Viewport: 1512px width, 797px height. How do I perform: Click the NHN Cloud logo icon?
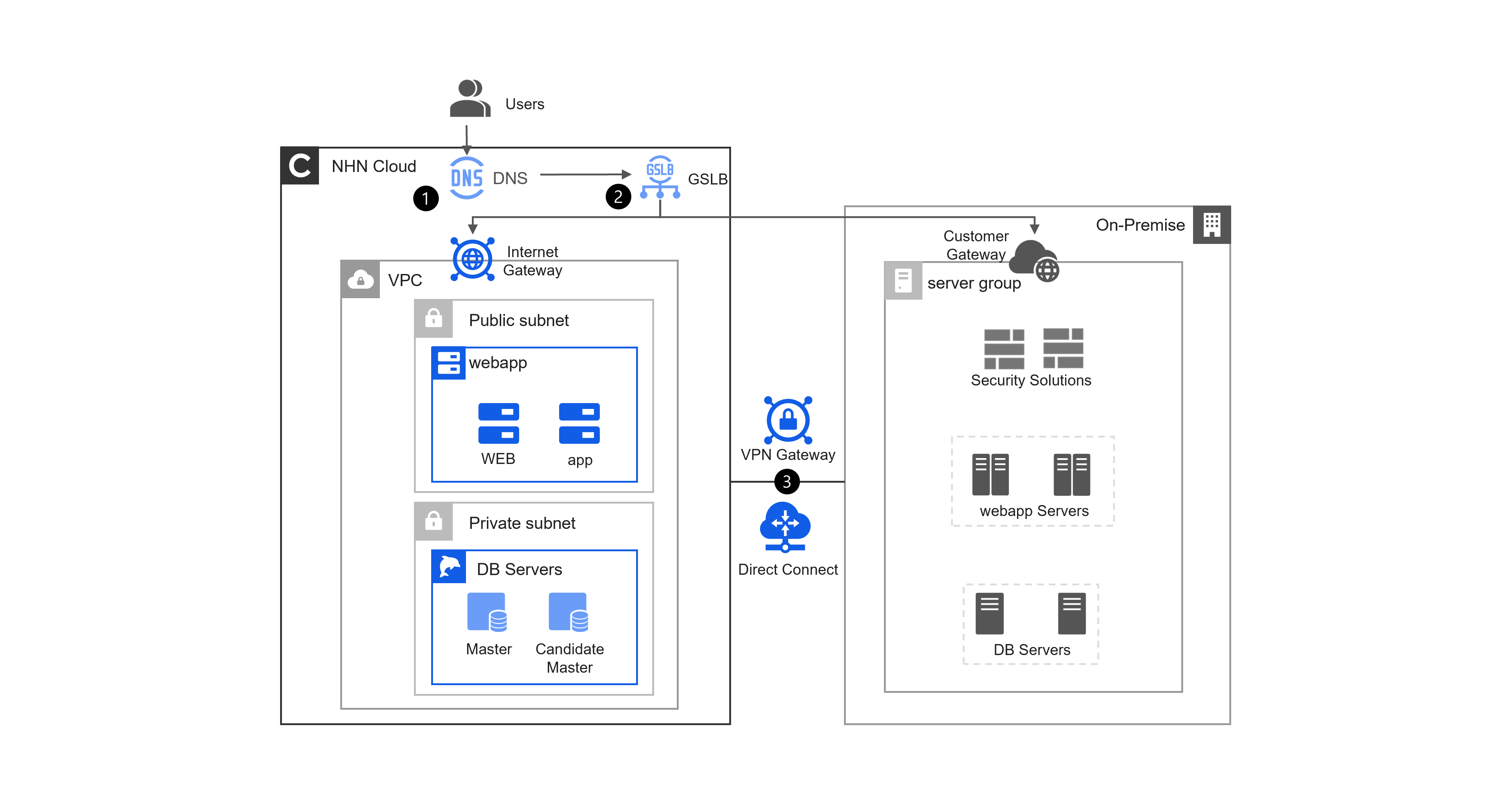(300, 166)
